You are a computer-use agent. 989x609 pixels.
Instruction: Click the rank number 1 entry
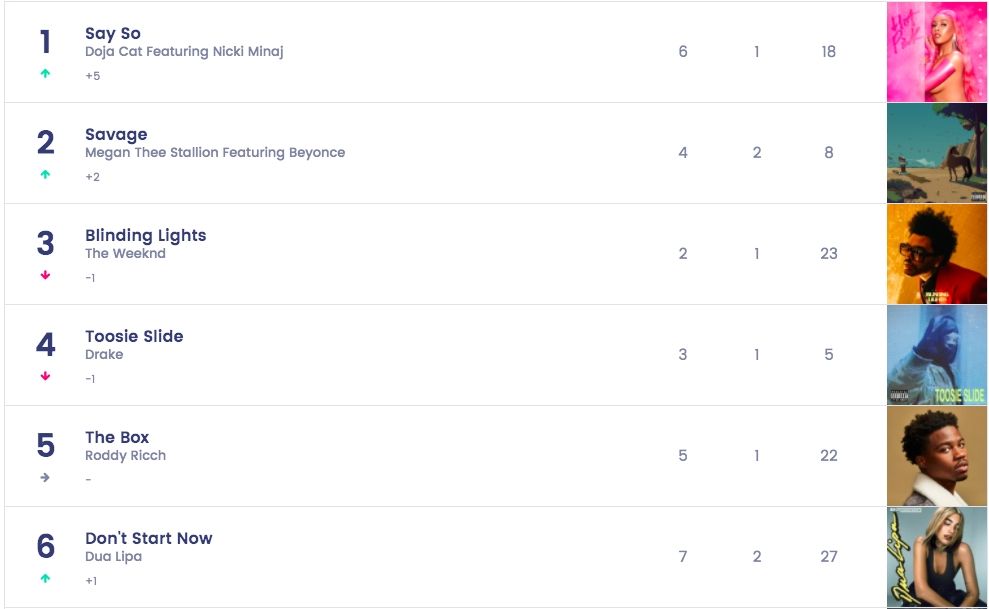[x=45, y=42]
